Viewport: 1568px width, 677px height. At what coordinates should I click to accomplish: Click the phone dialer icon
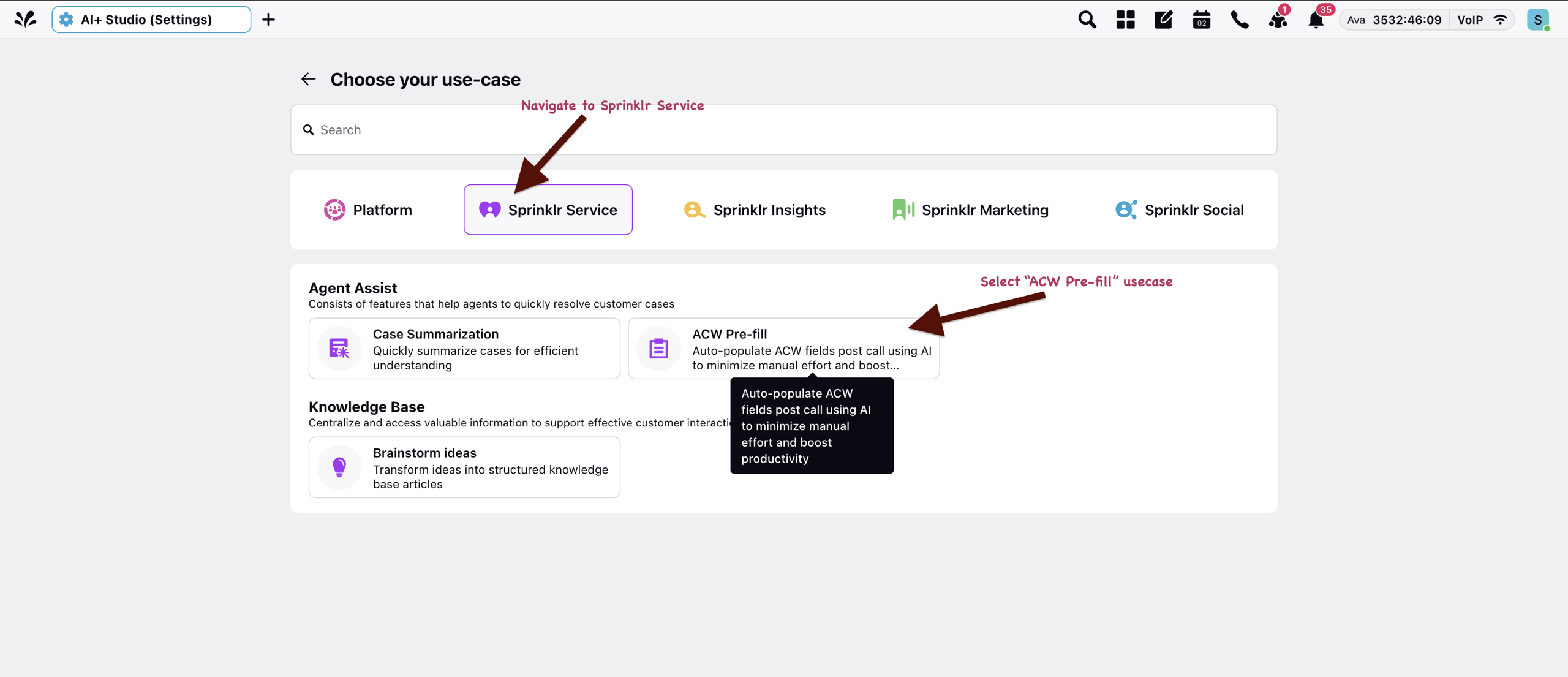[x=1240, y=20]
